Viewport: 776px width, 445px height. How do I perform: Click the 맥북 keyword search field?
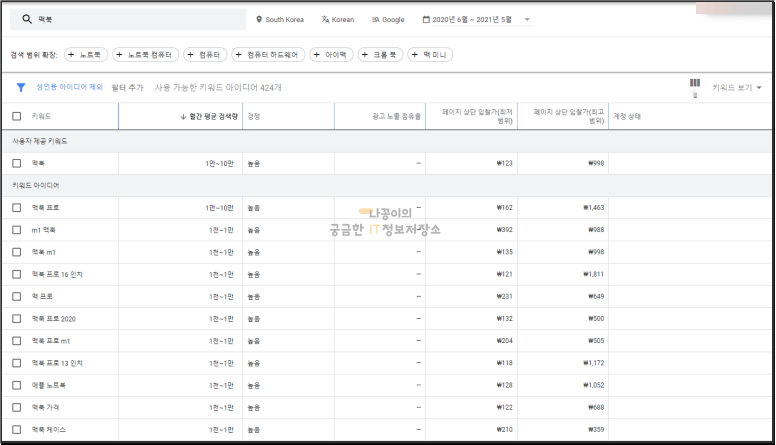click(x=128, y=19)
